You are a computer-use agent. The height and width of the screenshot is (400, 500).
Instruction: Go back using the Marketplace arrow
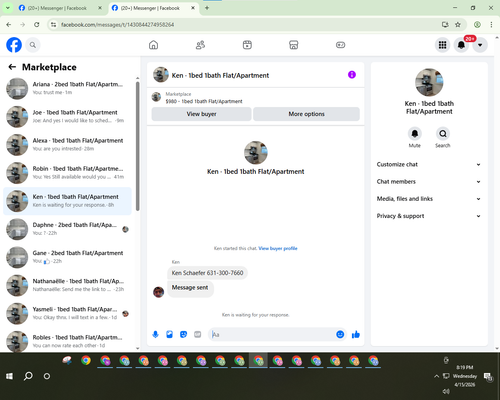[12, 67]
